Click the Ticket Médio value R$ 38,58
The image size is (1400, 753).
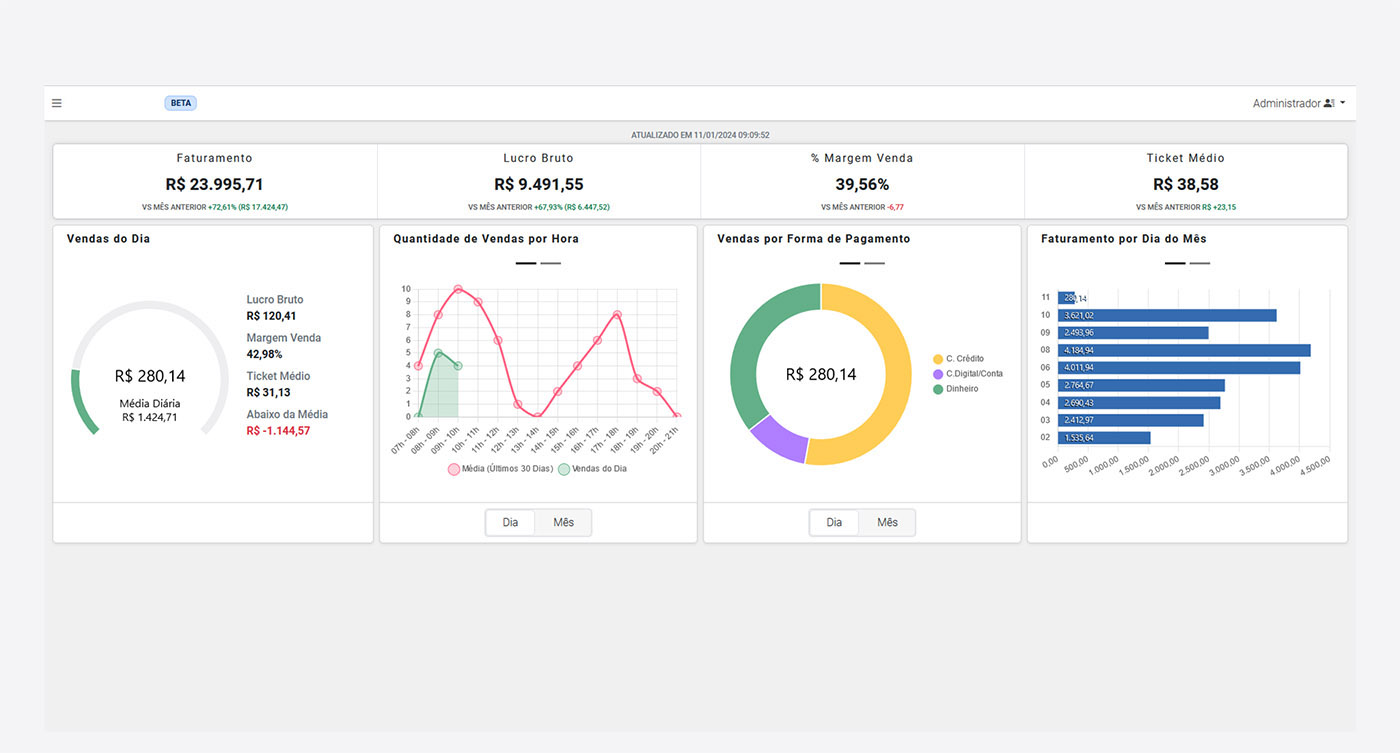[x=1186, y=184]
